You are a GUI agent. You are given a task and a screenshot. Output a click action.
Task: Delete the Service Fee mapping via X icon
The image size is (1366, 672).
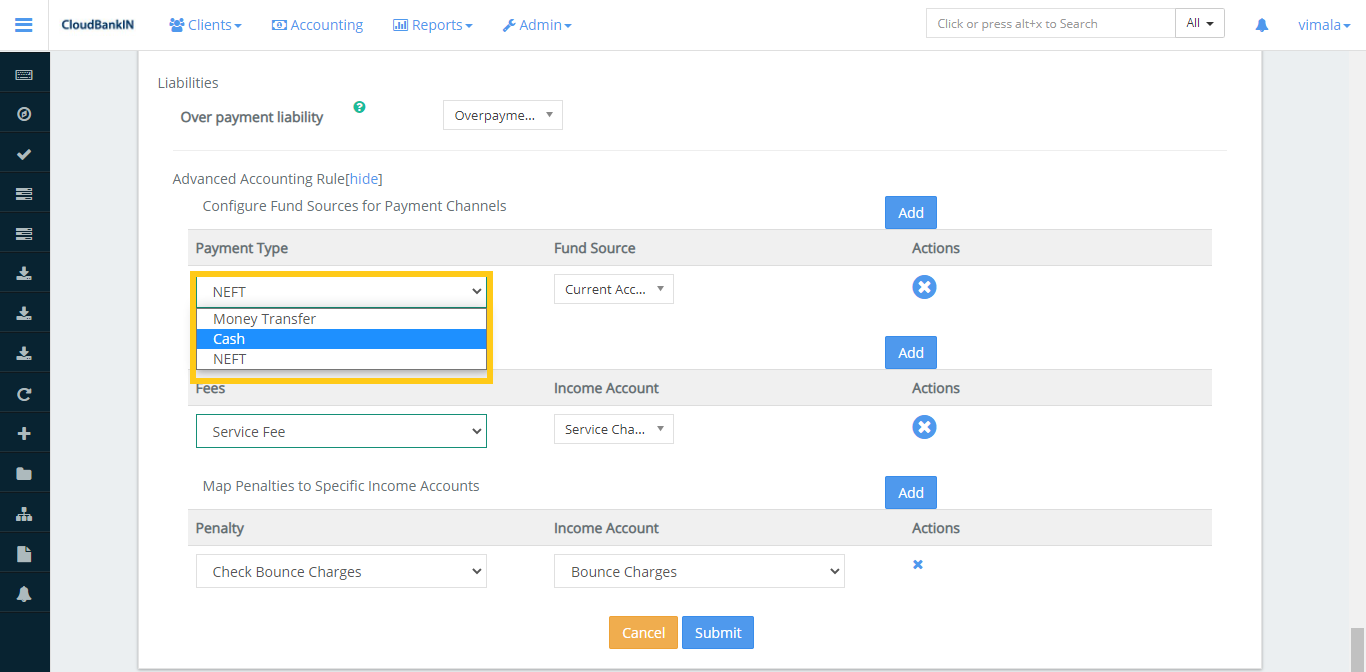click(924, 427)
